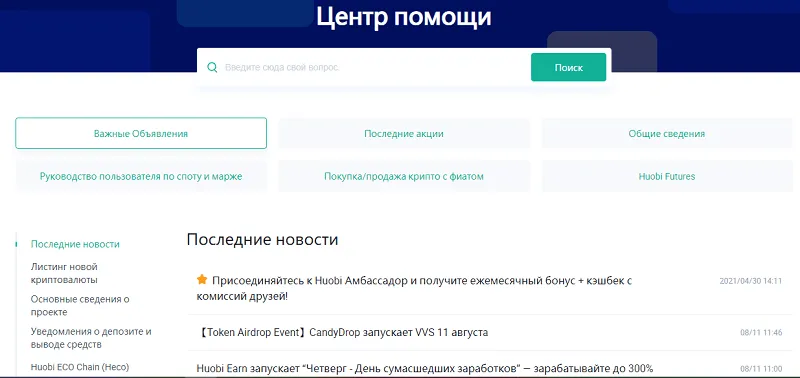
Task: Open the Общие сведения category
Action: 667,134
